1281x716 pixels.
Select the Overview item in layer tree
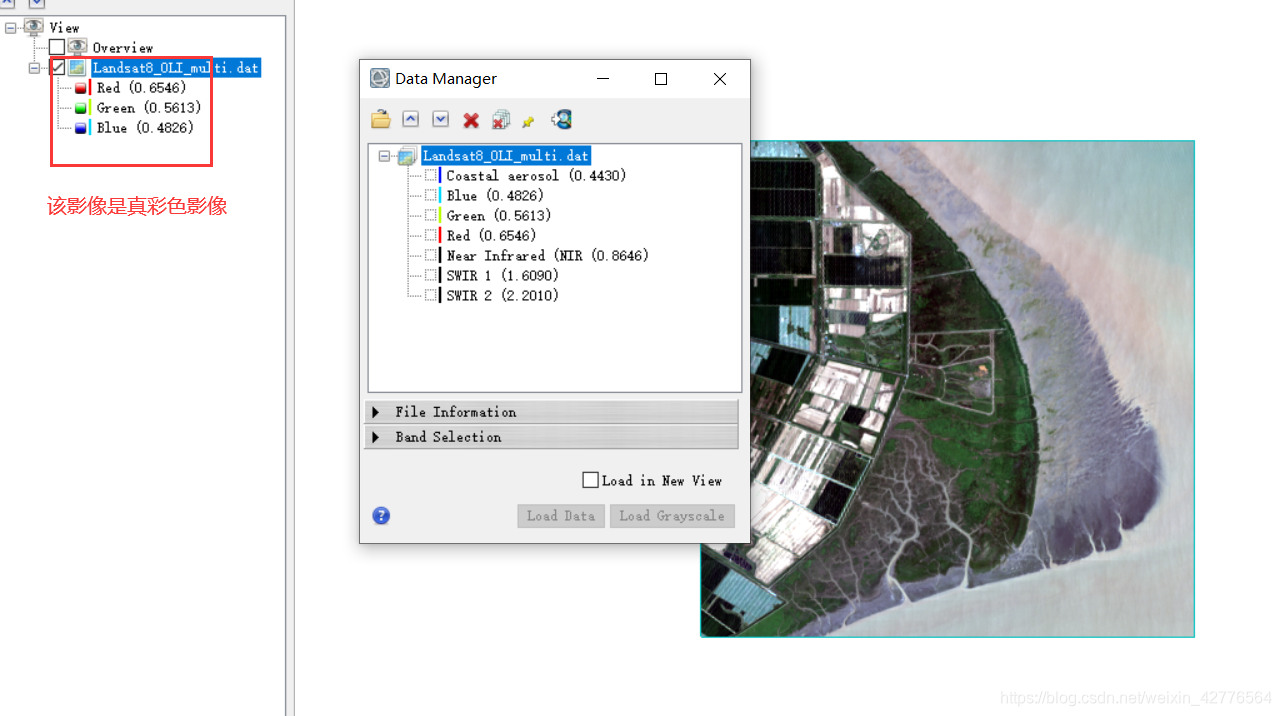click(x=123, y=48)
